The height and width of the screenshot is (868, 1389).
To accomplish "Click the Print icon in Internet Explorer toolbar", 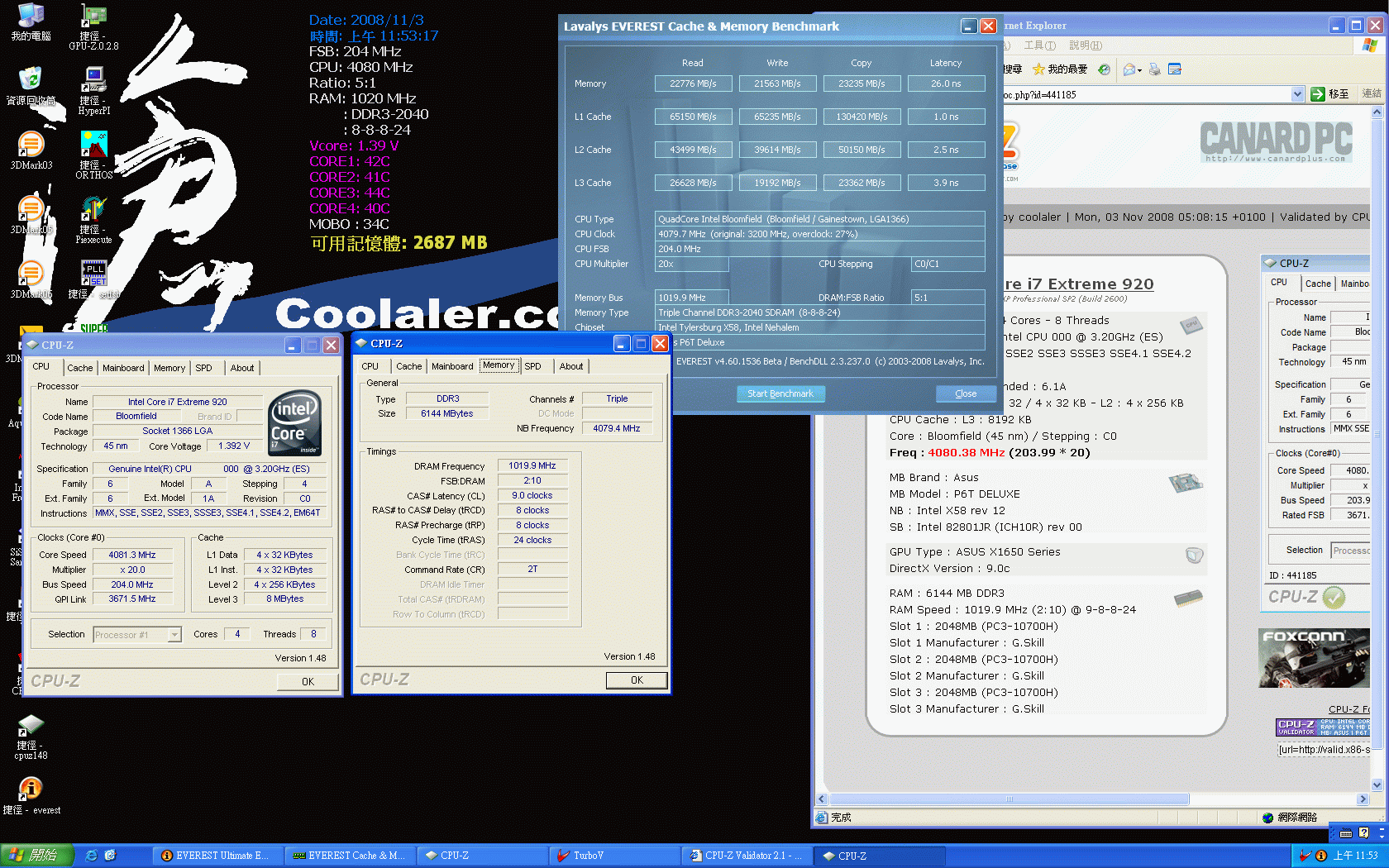I will (1155, 69).
